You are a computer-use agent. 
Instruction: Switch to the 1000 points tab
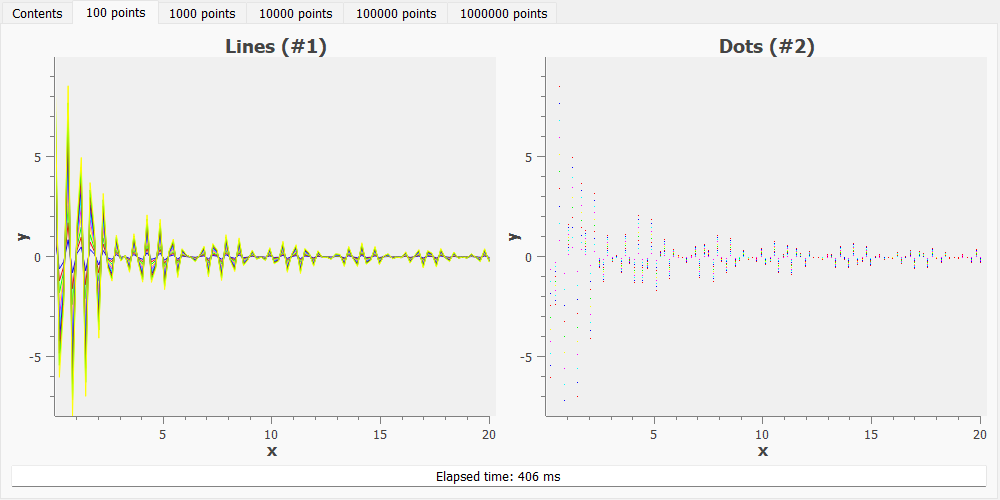point(202,14)
